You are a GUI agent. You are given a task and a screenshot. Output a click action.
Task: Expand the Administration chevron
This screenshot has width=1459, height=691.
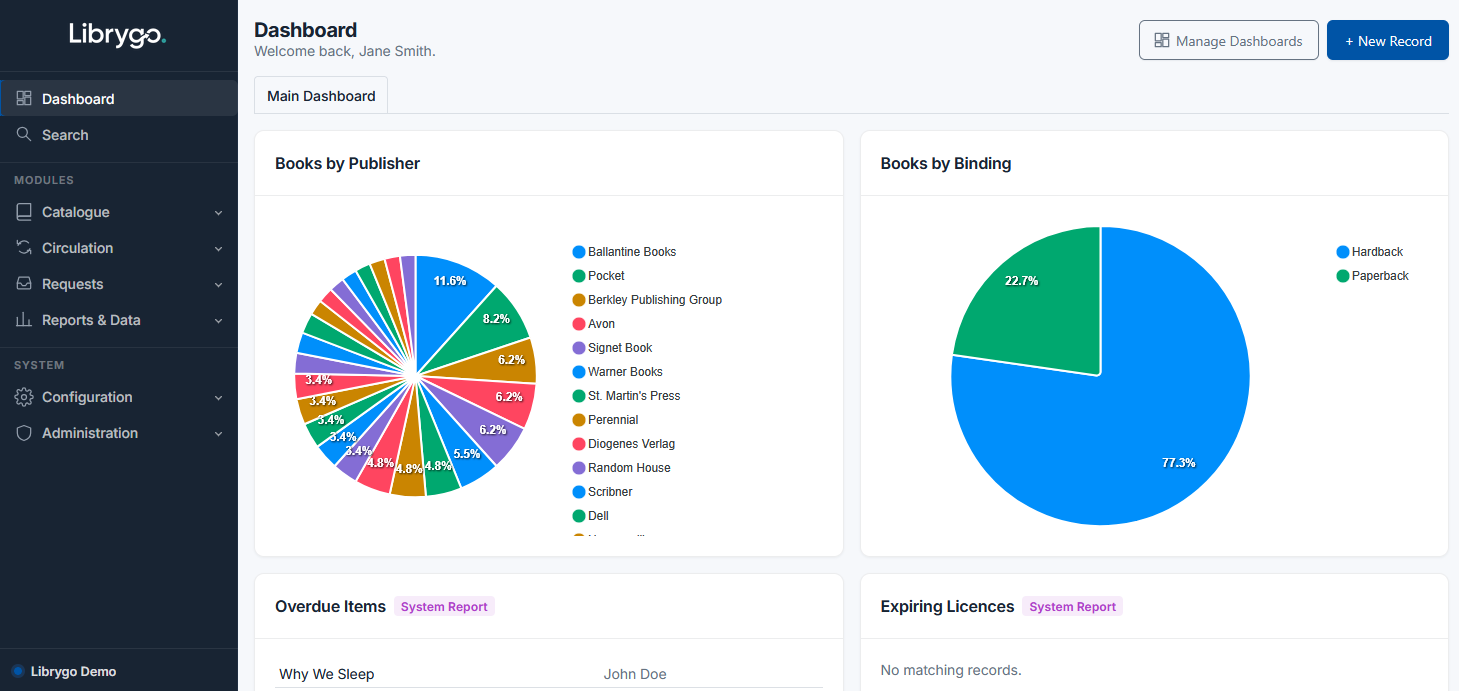click(218, 434)
